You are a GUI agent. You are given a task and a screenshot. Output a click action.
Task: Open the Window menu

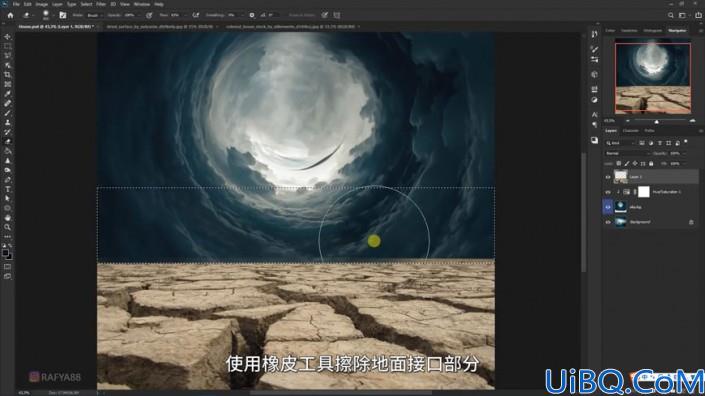(142, 4)
